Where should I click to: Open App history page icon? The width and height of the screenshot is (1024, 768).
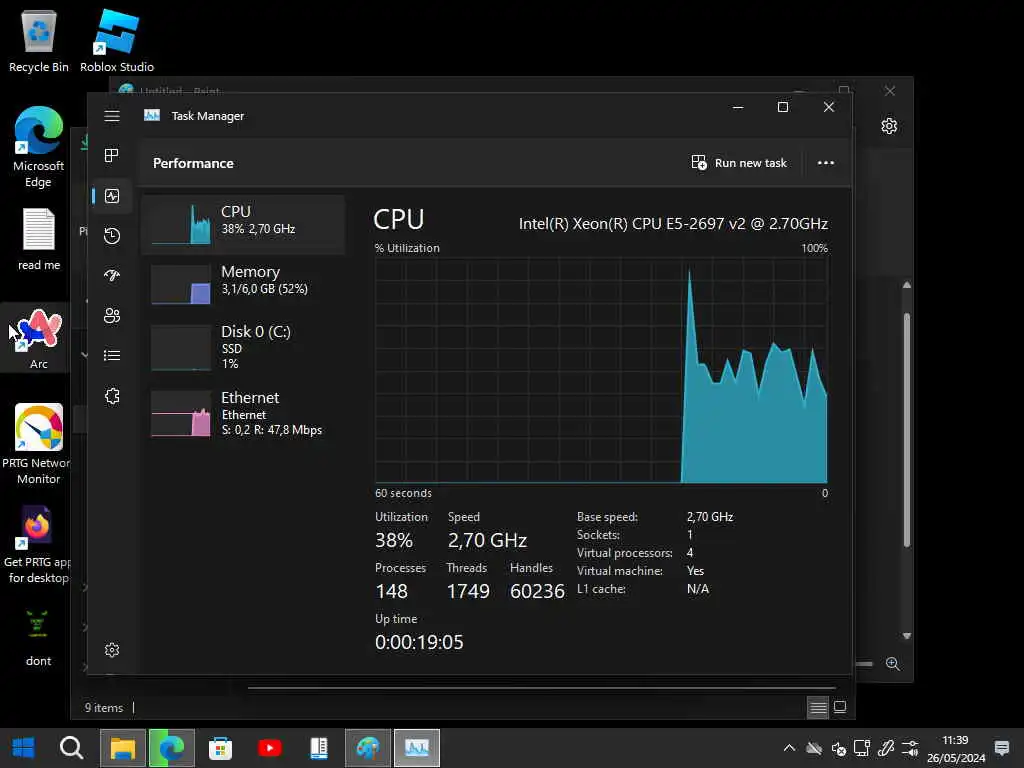tap(112, 236)
